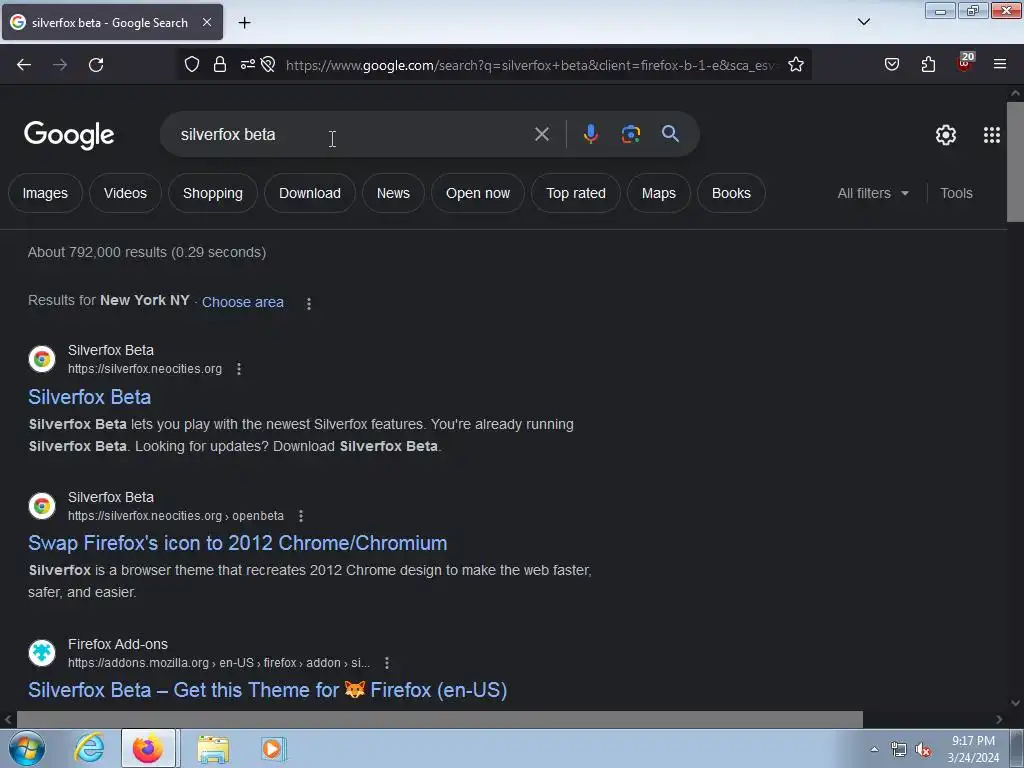Search by image with Google Lens
The width and height of the screenshot is (1024, 768).
click(630, 134)
